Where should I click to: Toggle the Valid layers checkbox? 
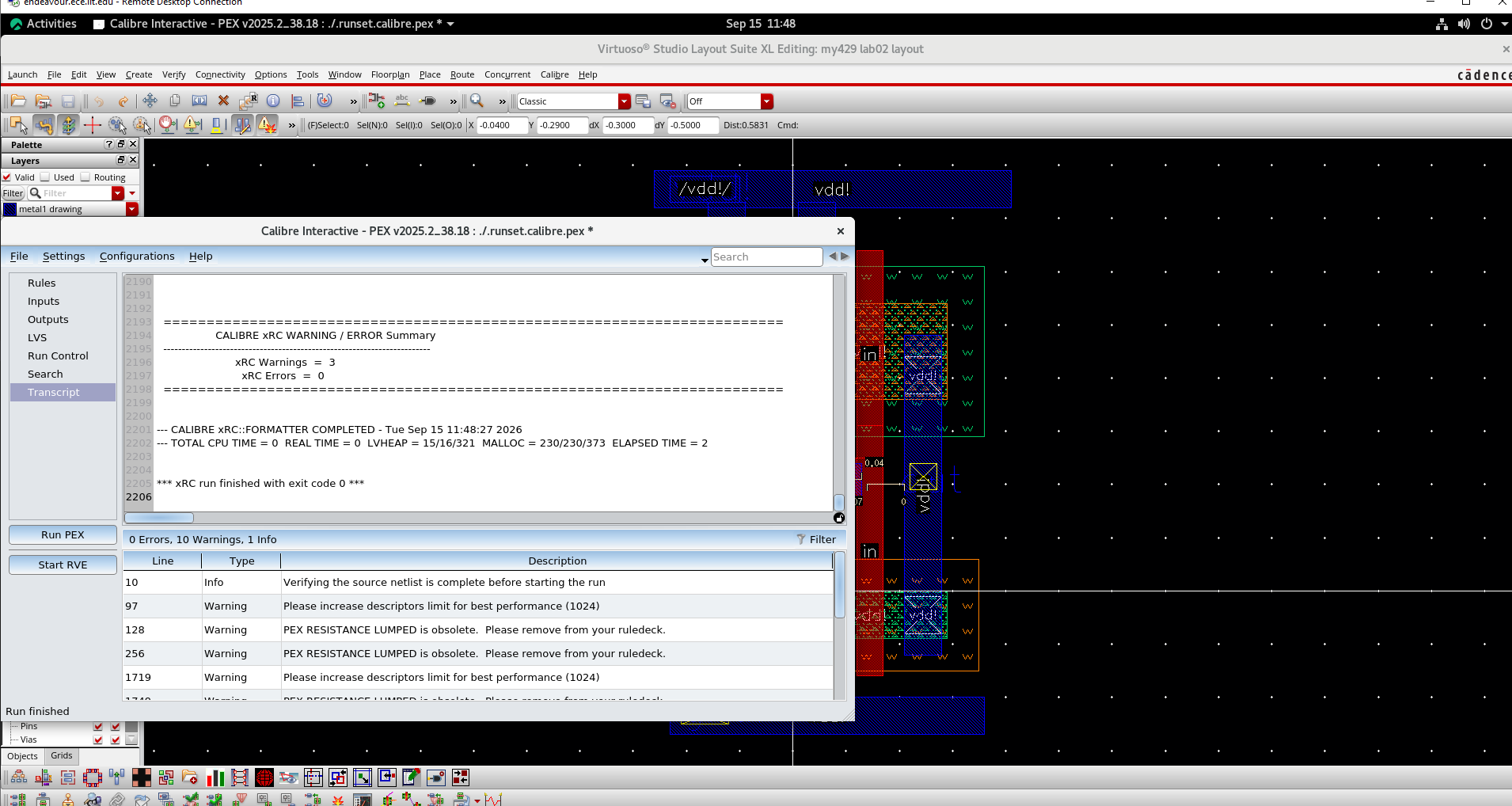coord(7,177)
